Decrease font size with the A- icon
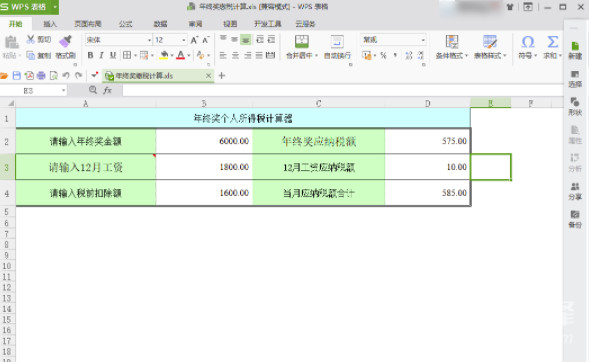Image resolution: width=589 pixels, height=362 pixels. (x=206, y=40)
